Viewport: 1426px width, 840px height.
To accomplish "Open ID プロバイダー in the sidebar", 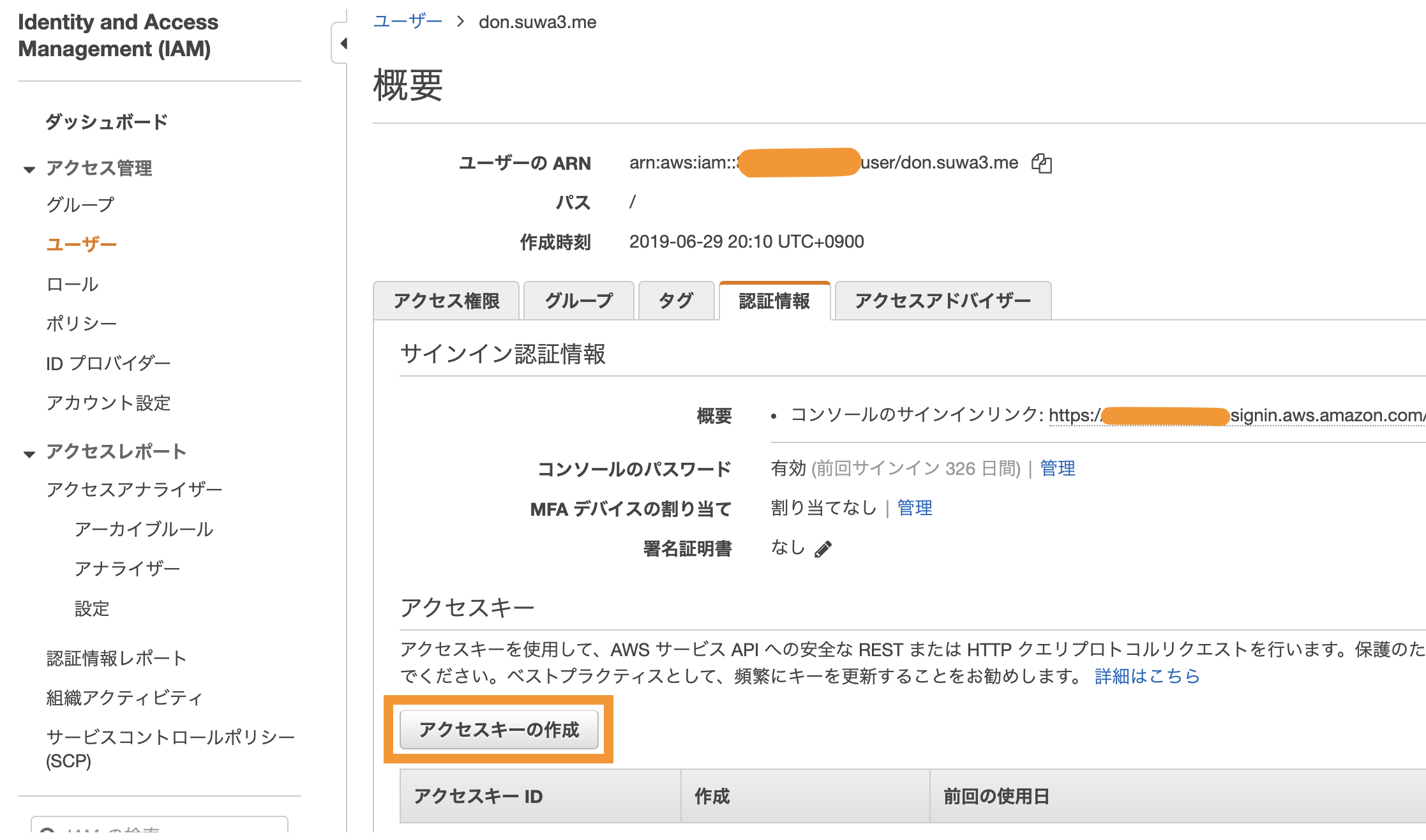I will coord(109,363).
